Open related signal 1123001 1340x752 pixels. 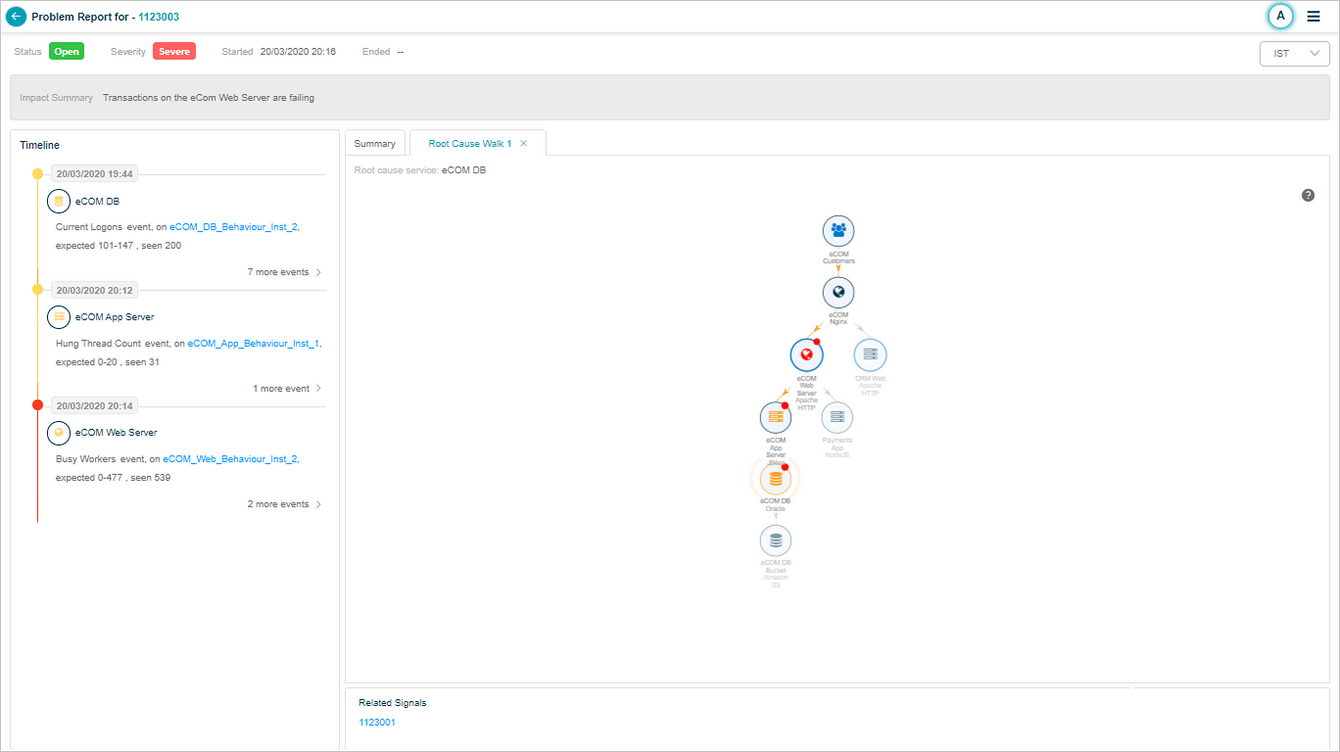(x=377, y=722)
